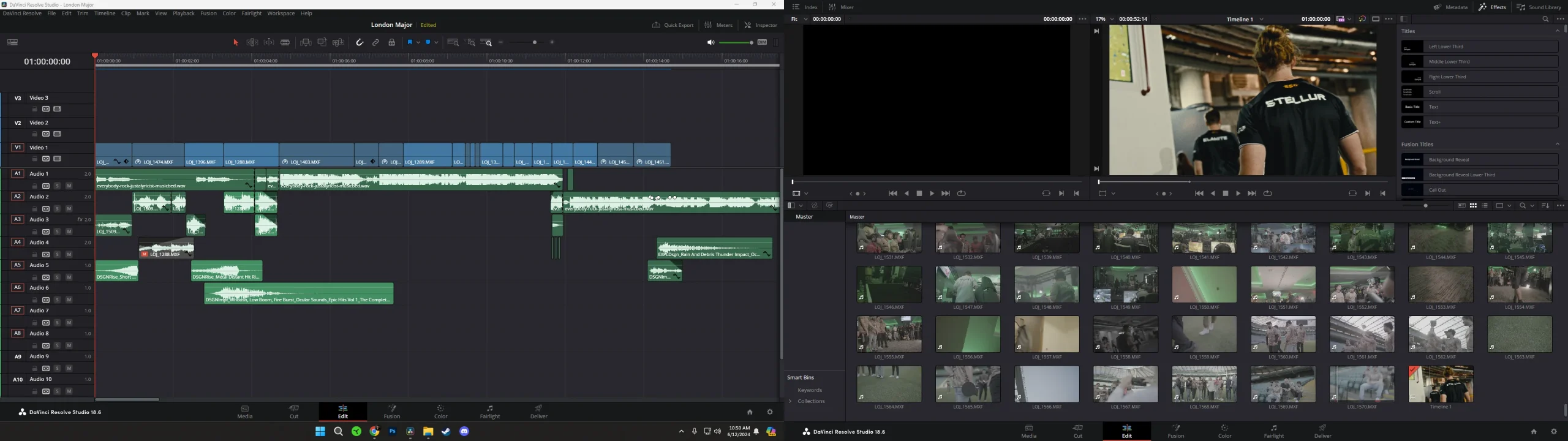Click the Quick Export button

673,25
